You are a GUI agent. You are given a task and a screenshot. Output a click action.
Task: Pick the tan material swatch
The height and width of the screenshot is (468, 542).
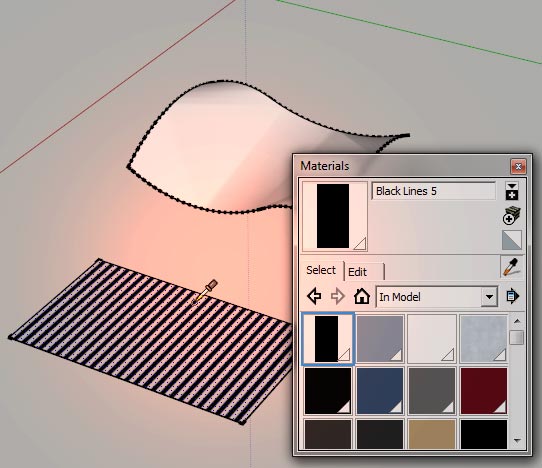tap(432, 434)
